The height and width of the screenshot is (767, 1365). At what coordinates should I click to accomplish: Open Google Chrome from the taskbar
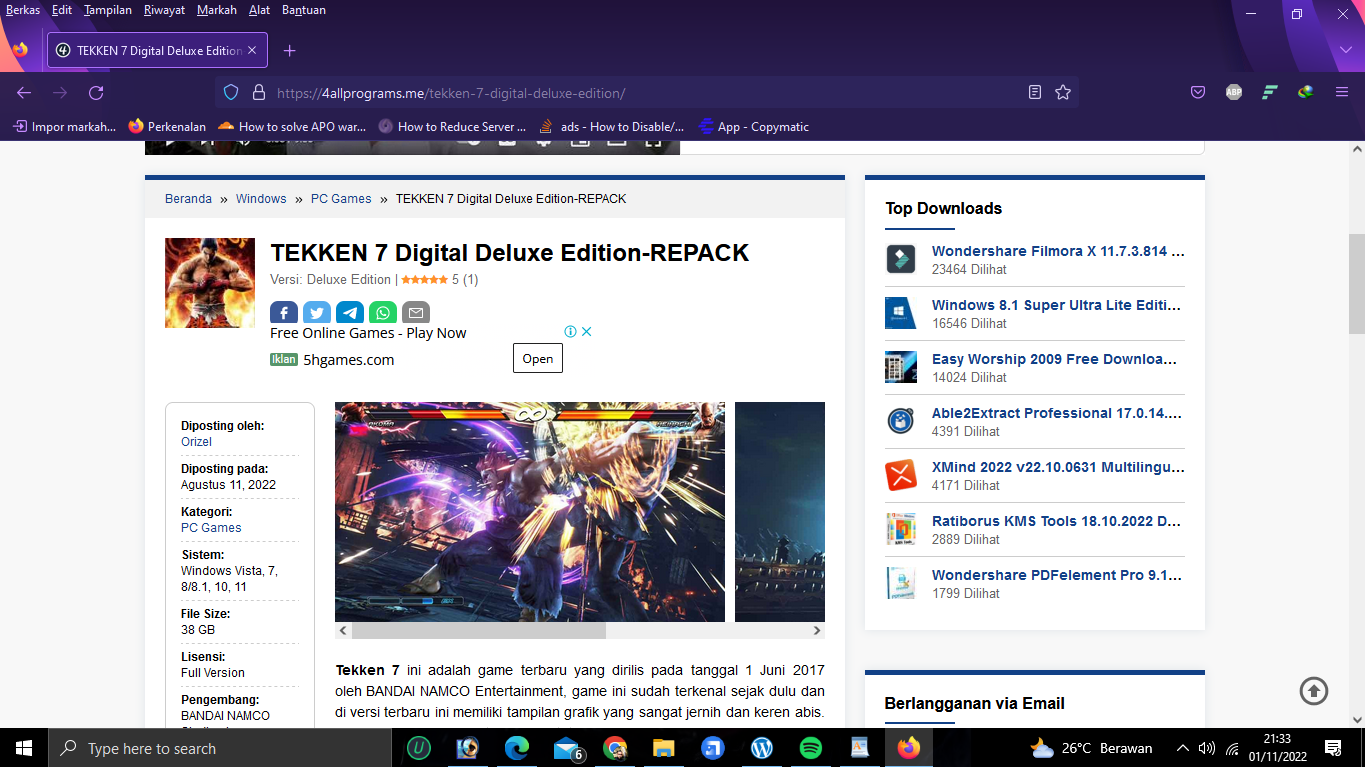[615, 748]
